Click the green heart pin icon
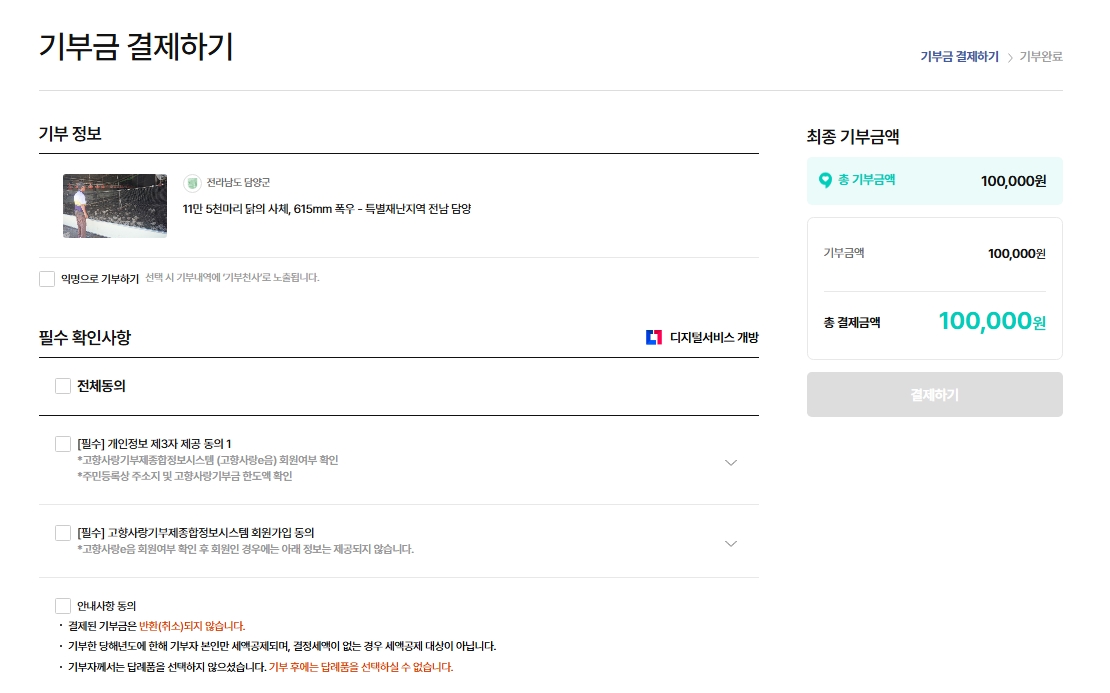 click(x=825, y=180)
